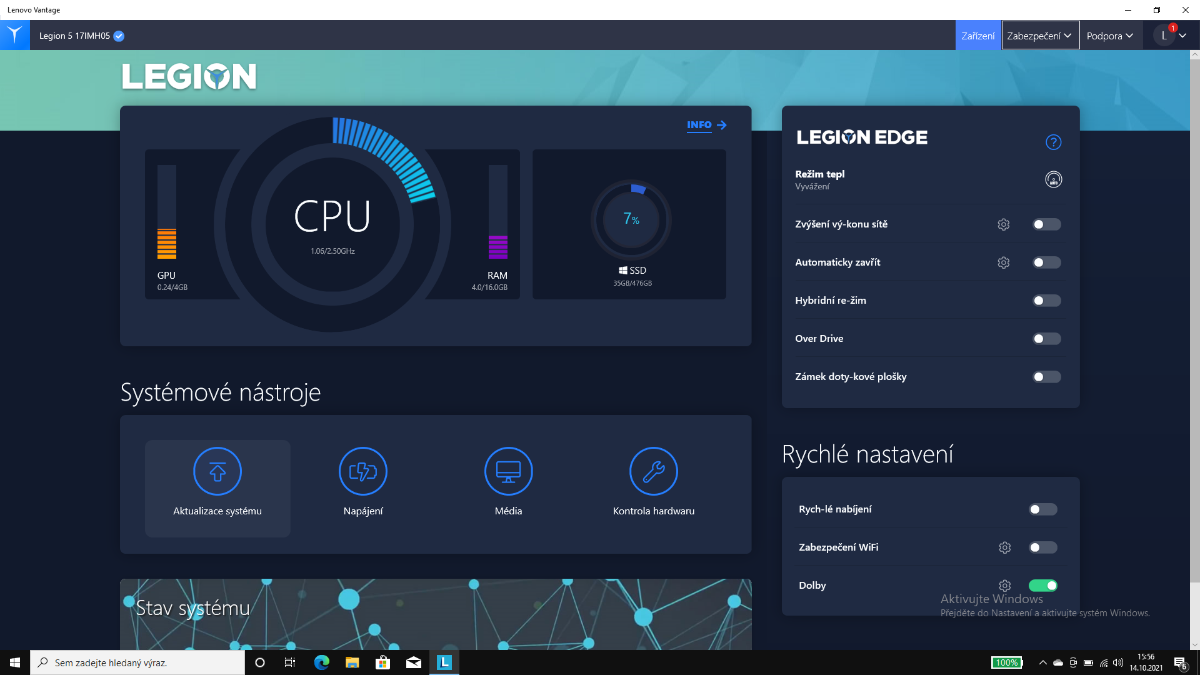Open Kontrola hardwaru wrench icon
Screen dimensions: 1200x675
pos(653,471)
